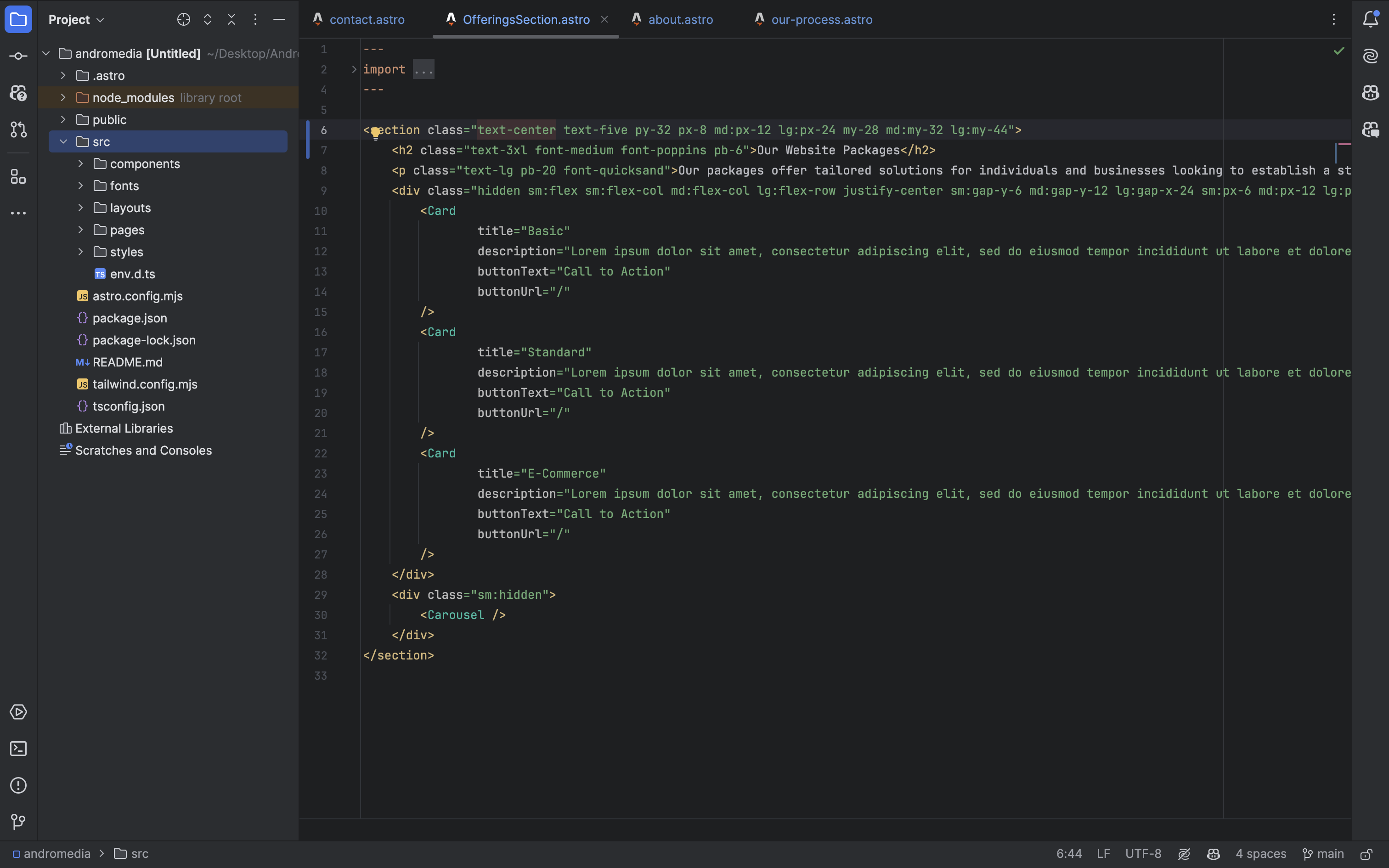The height and width of the screenshot is (868, 1389).
Task: Open editor tabs options menu
Action: click(x=1334, y=19)
